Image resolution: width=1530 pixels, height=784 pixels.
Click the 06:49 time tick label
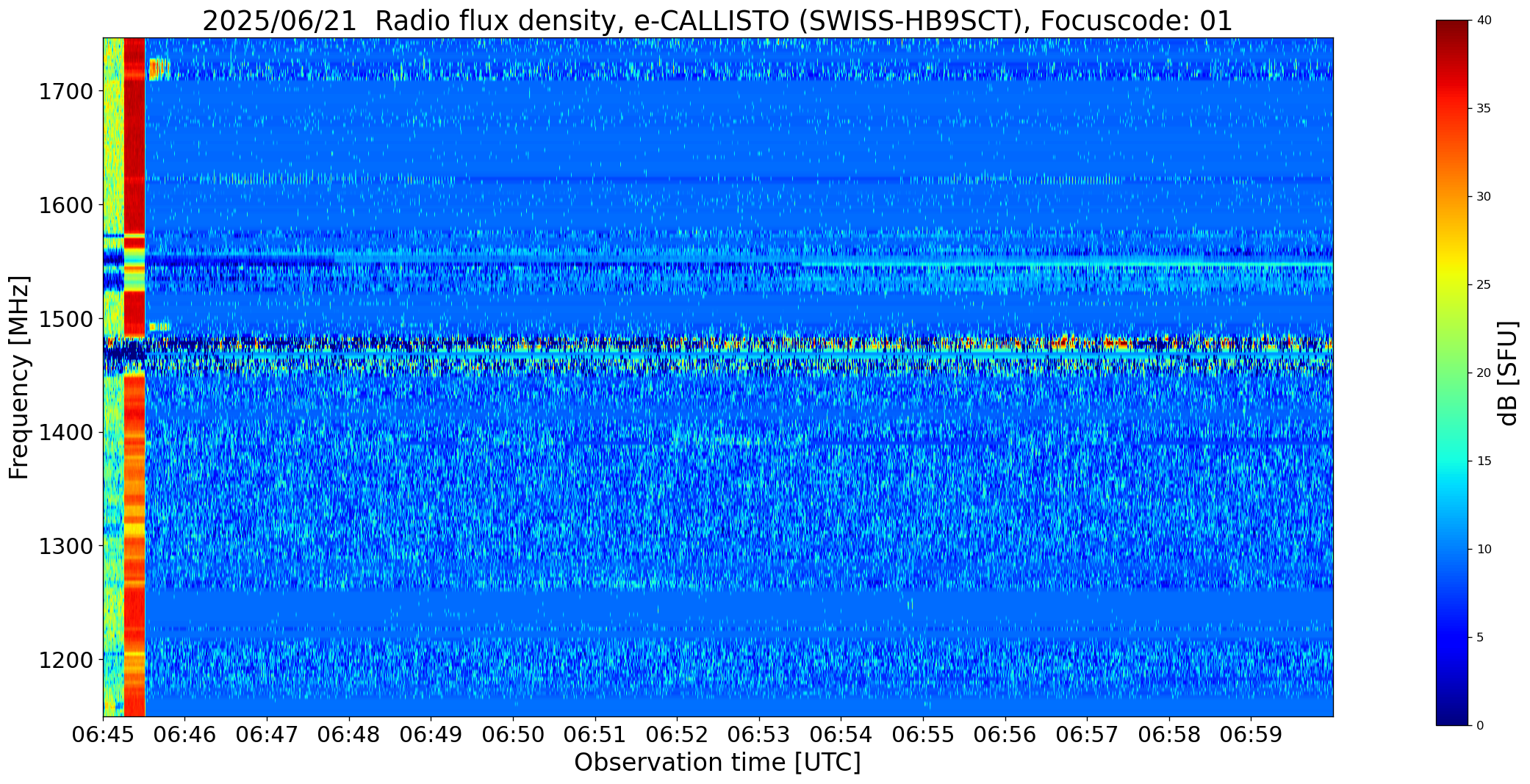coord(431,735)
